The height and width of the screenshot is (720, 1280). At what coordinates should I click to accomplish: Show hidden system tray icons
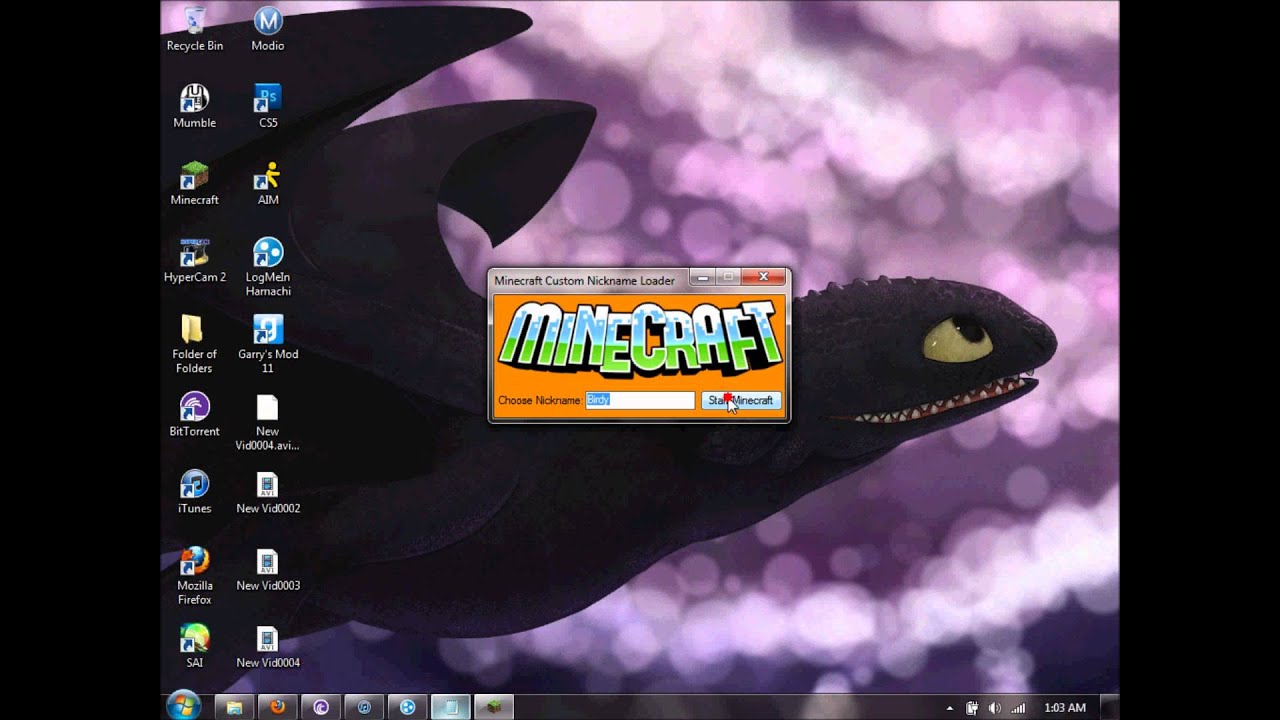(x=949, y=708)
